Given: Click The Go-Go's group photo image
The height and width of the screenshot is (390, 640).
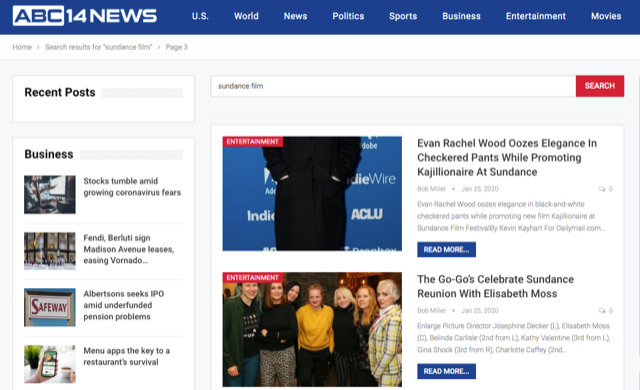Looking at the screenshot, I should pos(312,329).
